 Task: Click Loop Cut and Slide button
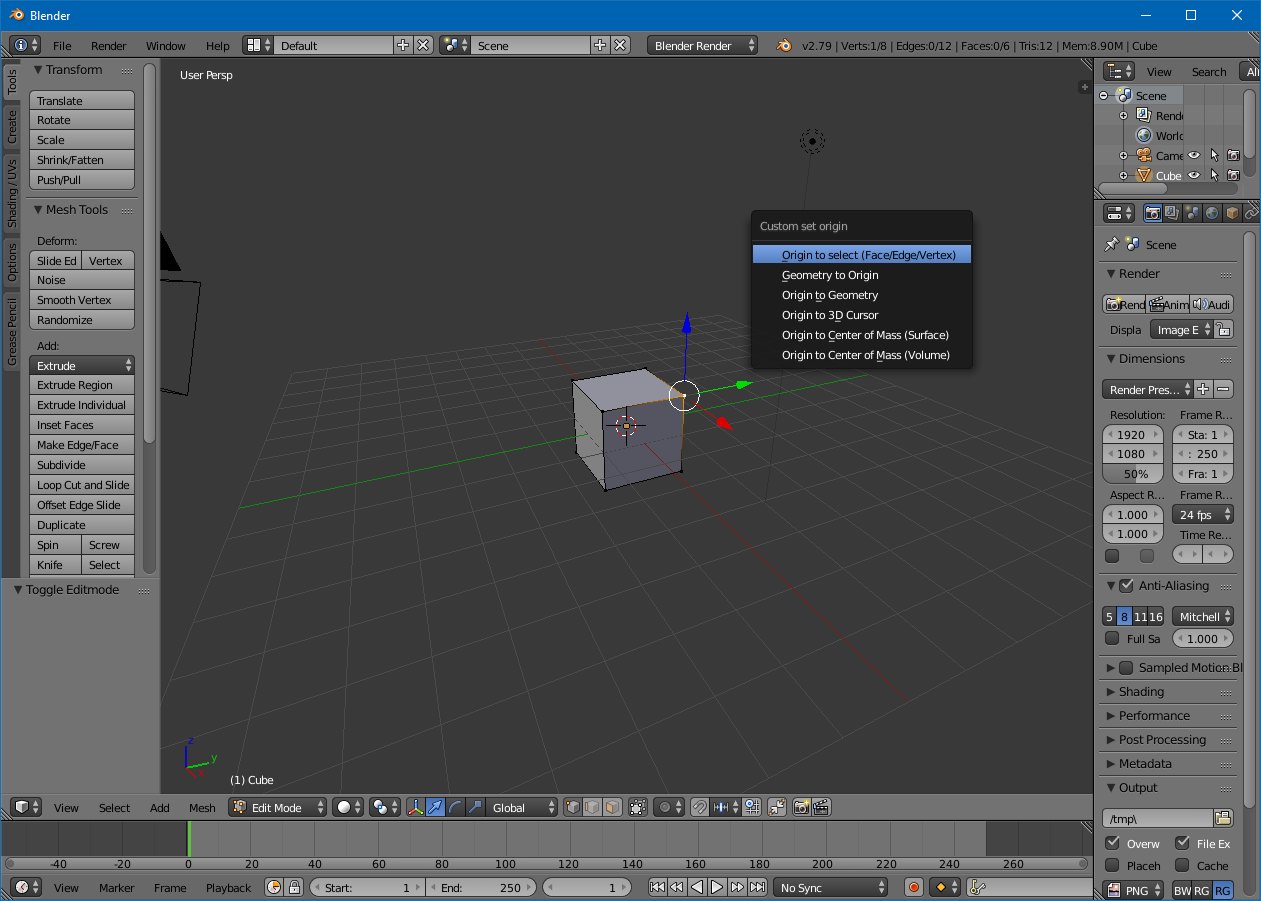click(x=82, y=485)
